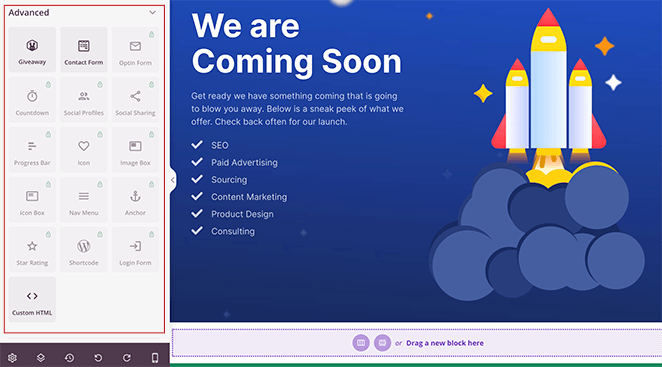Select the 'Get ready' description paragraph
The image size is (662, 367).
(297, 109)
